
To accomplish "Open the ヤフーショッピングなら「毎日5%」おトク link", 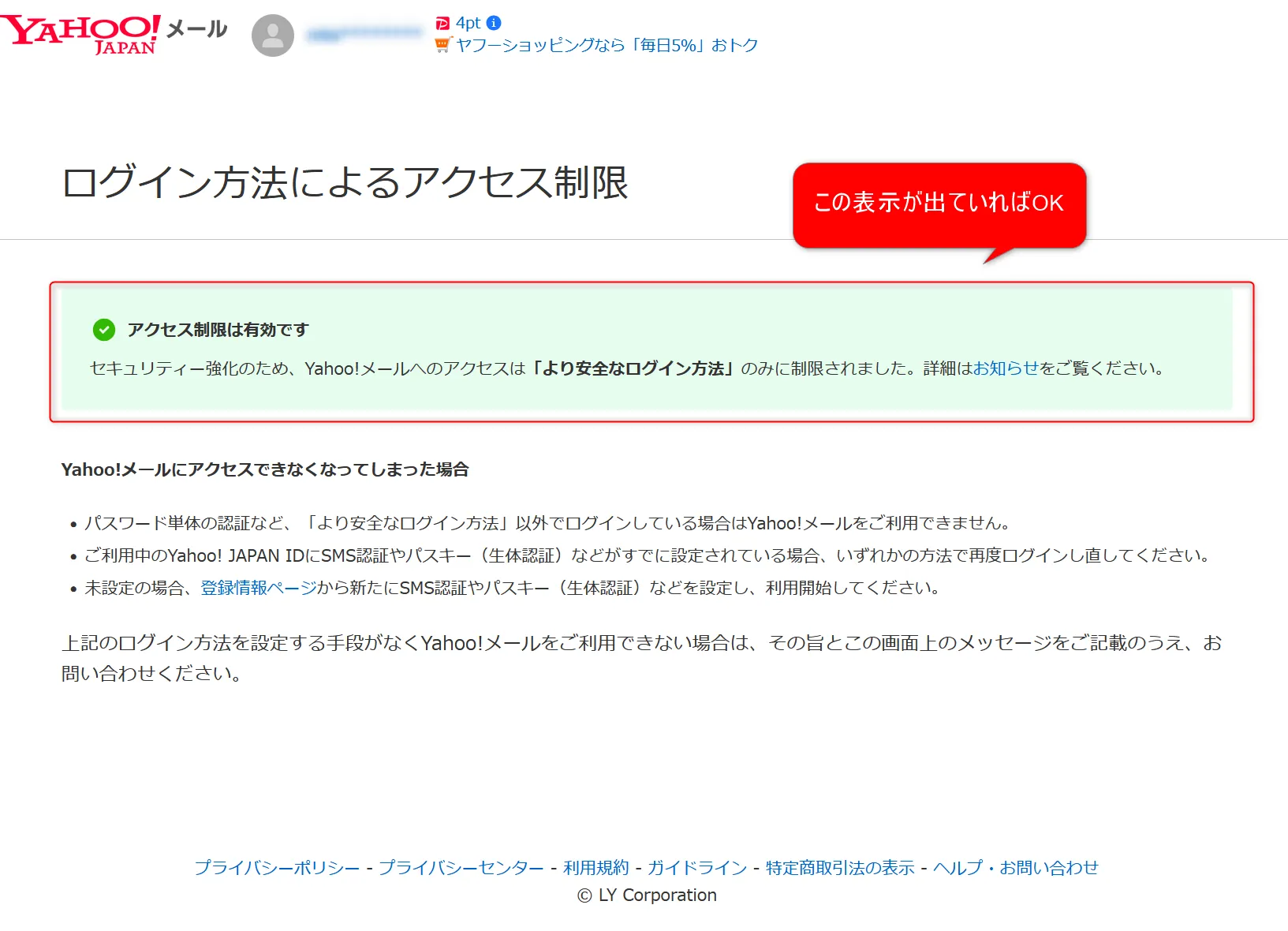I will [x=607, y=45].
